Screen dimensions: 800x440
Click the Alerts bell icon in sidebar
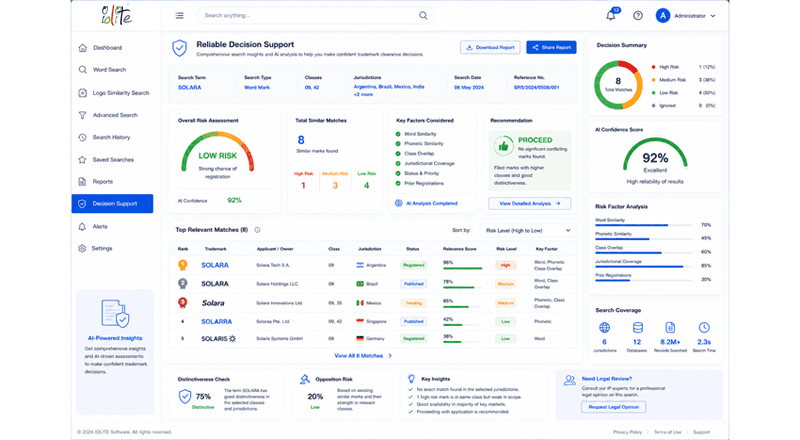click(x=82, y=227)
